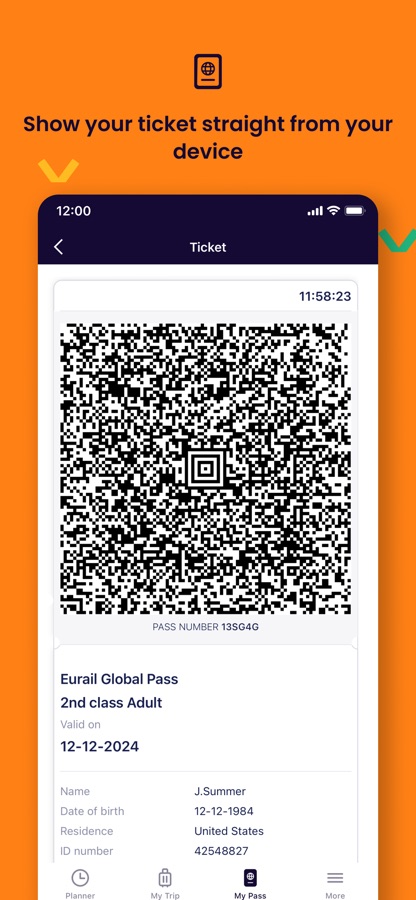Screen dimensions: 416x900
Task: Tap the 11:58:23 ticket timestamp
Action: (x=325, y=297)
